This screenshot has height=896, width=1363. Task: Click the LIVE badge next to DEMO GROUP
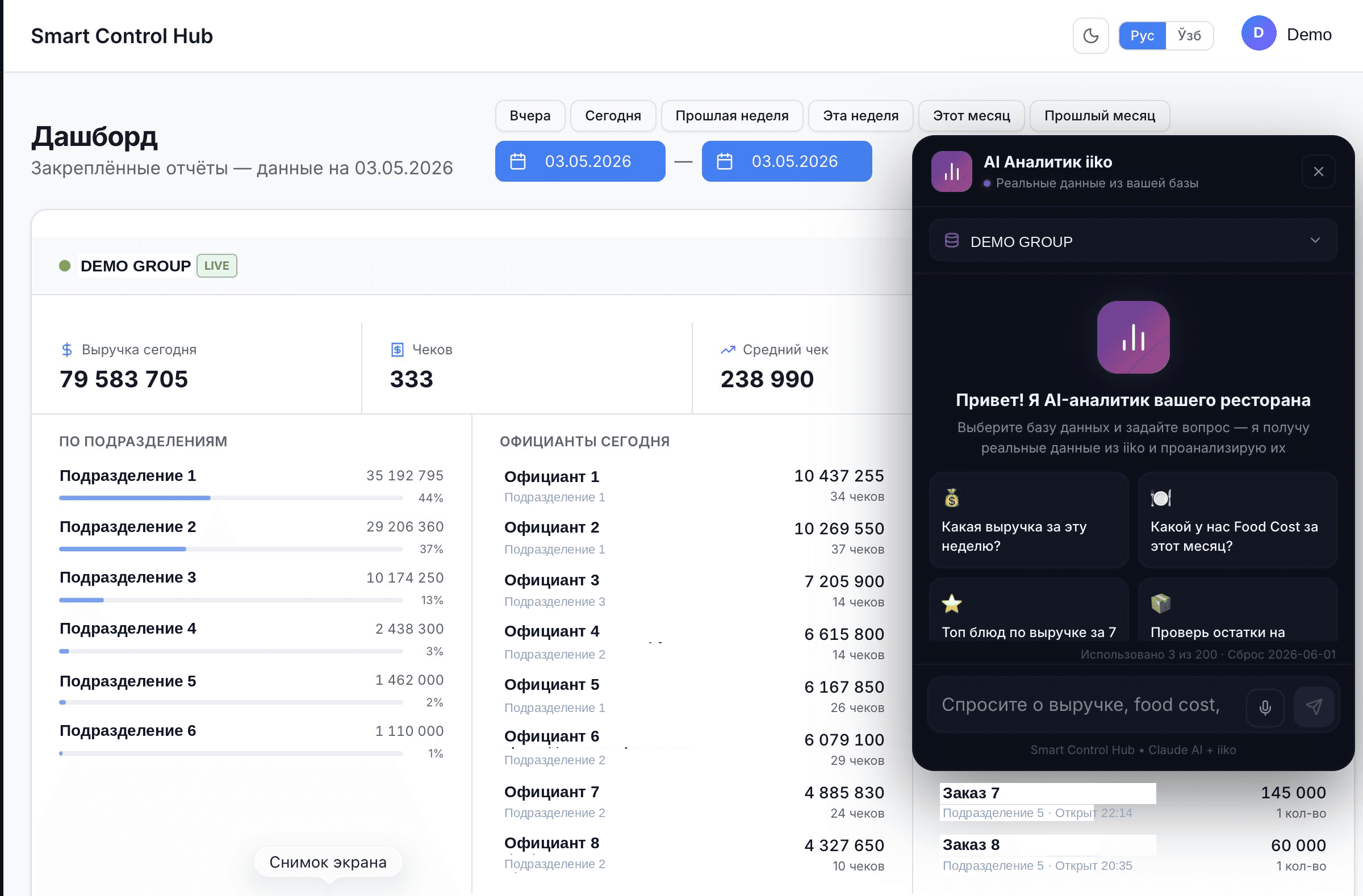click(x=216, y=266)
